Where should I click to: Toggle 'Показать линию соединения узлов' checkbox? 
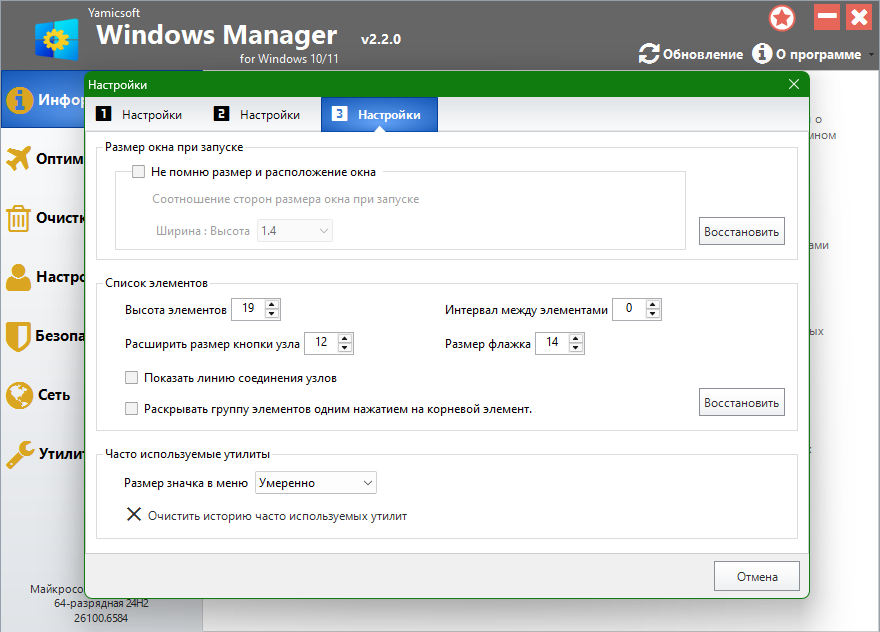[132, 378]
